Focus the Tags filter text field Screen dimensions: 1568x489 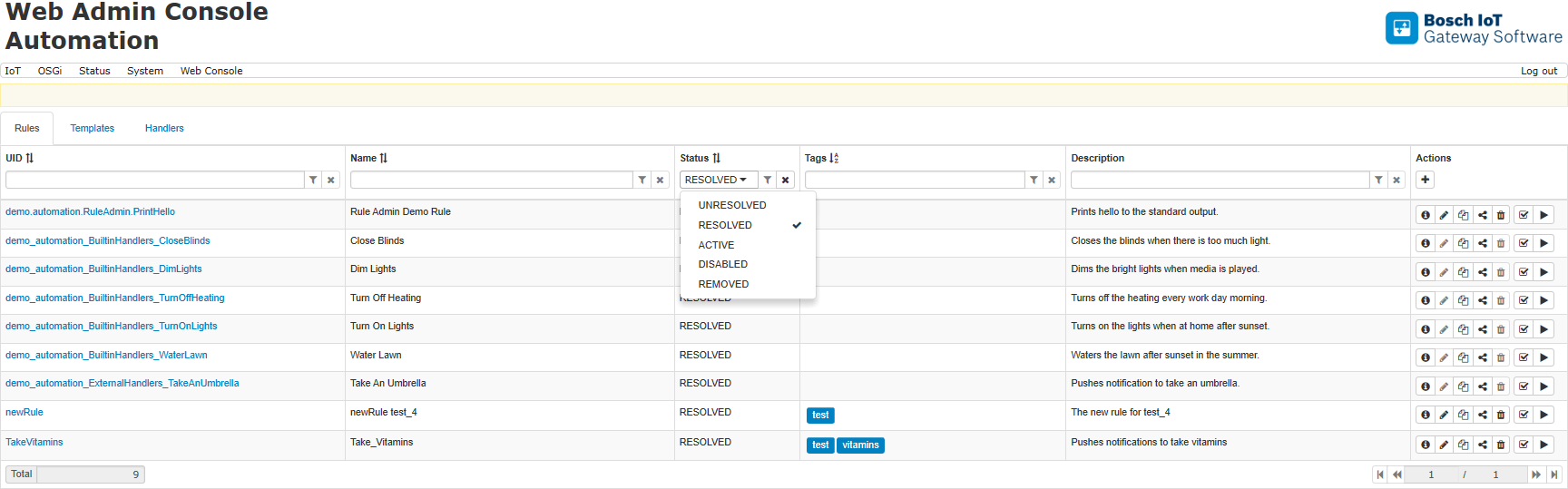pos(915,180)
